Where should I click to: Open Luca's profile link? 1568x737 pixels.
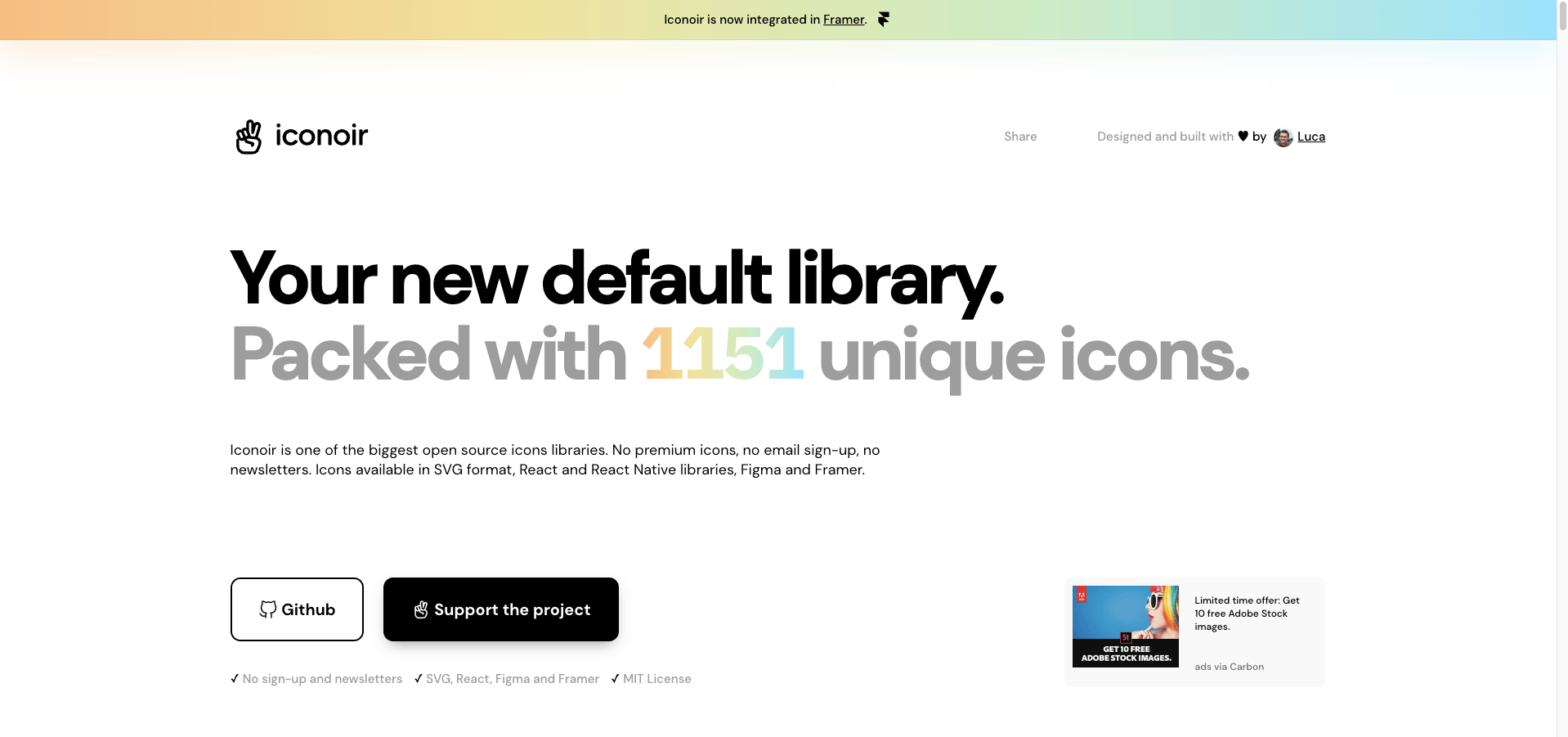pyautogui.click(x=1311, y=137)
